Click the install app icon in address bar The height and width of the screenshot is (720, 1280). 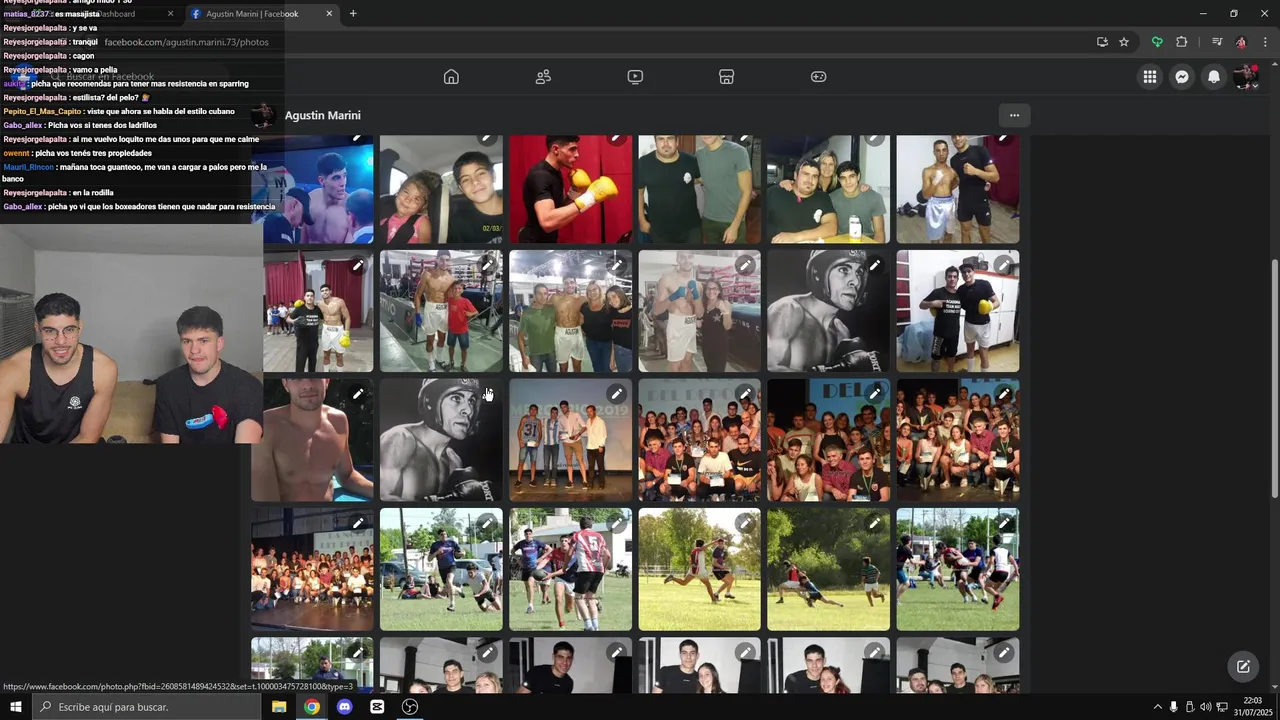1102,42
